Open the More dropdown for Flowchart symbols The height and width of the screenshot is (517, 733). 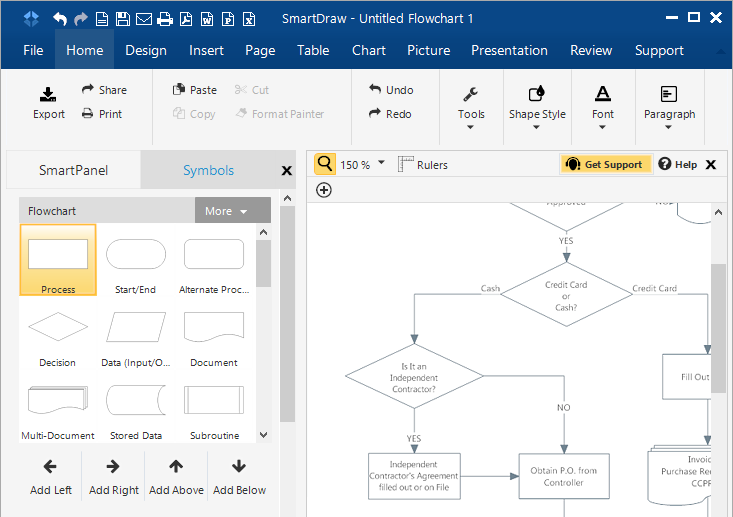[x=232, y=211]
